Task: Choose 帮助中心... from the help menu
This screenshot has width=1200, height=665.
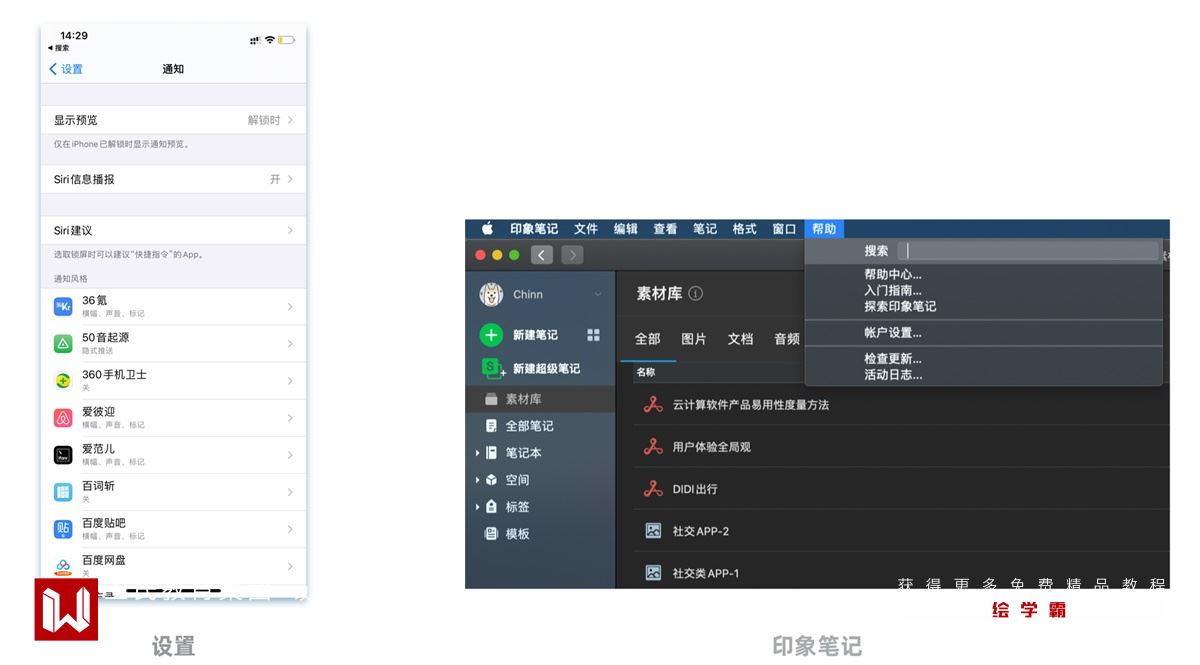Action: point(893,274)
